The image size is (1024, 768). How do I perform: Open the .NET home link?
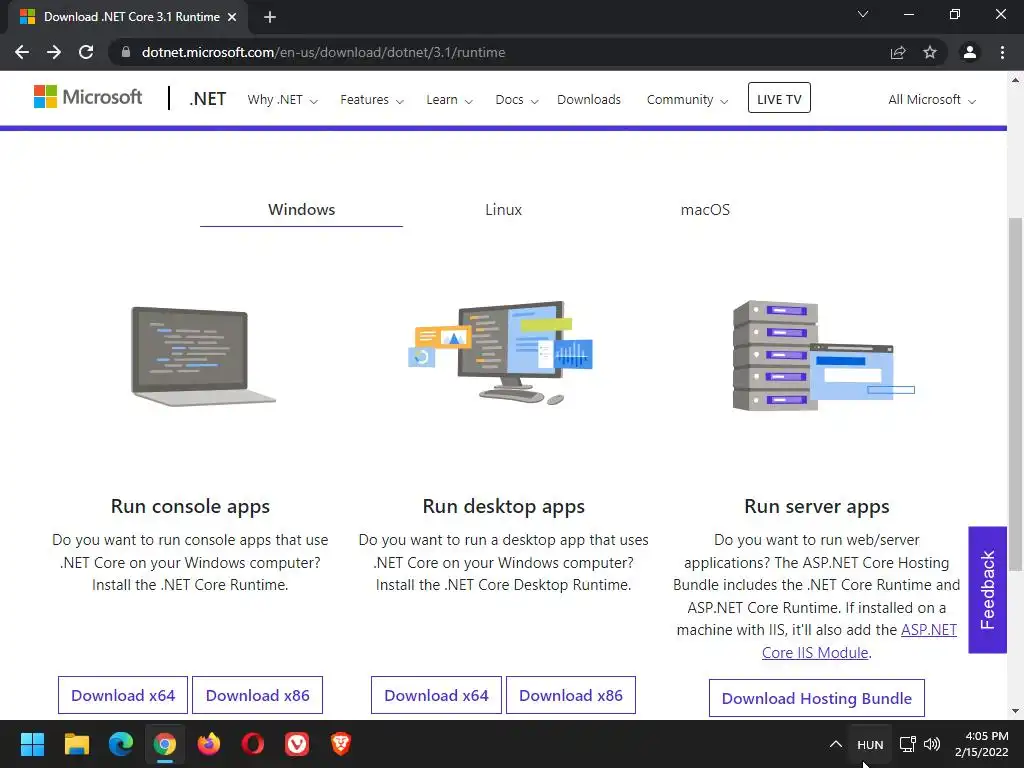[x=208, y=99]
